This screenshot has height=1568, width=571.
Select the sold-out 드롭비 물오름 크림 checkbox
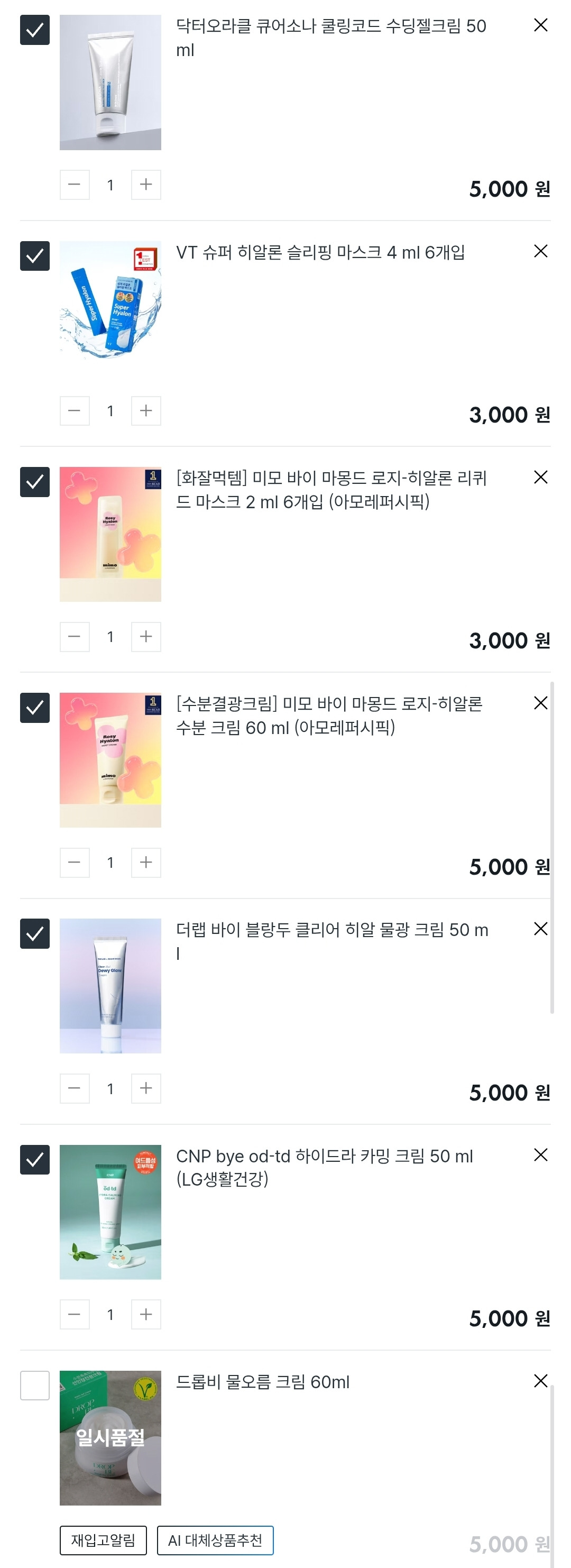(x=35, y=1386)
